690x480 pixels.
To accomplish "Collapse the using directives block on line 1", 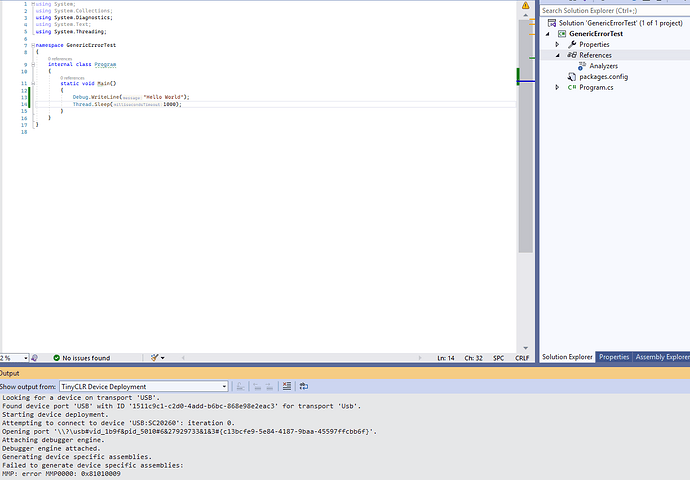I will coord(33,4).
